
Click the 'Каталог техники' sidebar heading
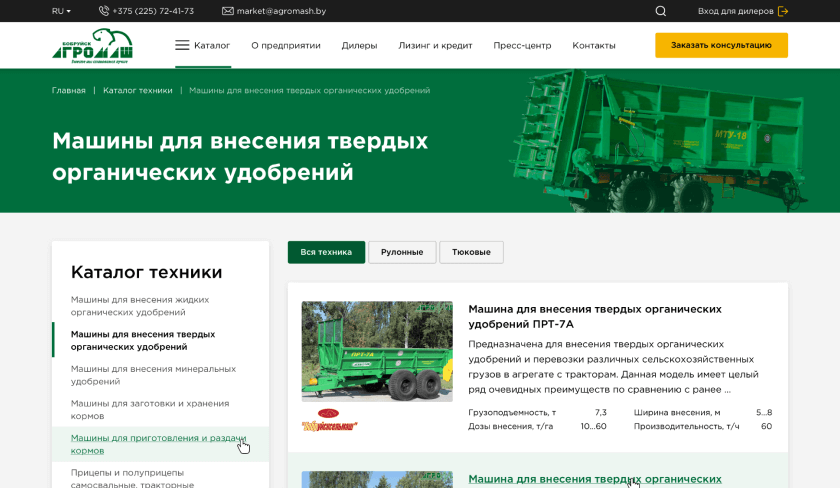click(x=146, y=272)
